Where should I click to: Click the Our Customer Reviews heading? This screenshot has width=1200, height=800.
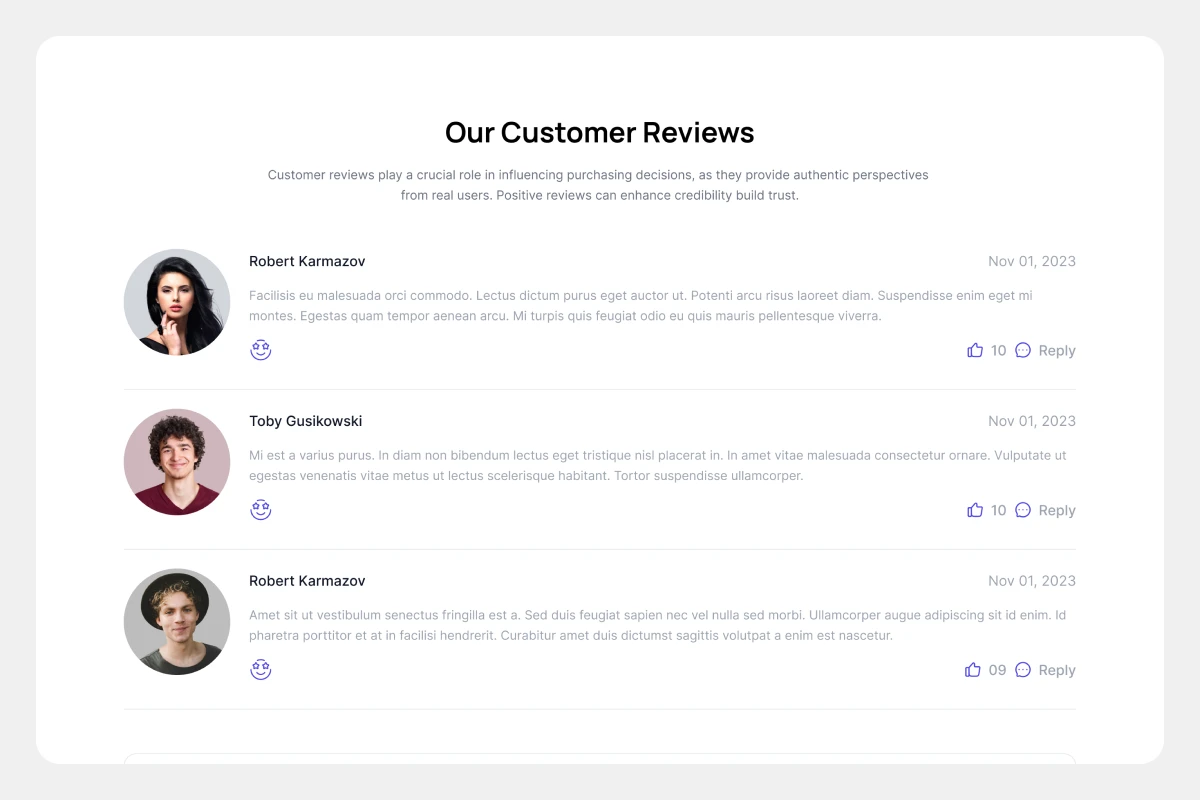(600, 132)
